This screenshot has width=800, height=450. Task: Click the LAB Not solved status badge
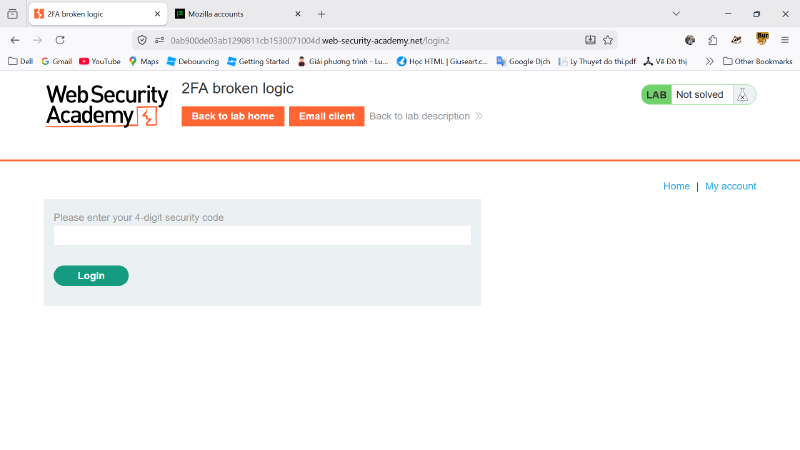(698, 95)
